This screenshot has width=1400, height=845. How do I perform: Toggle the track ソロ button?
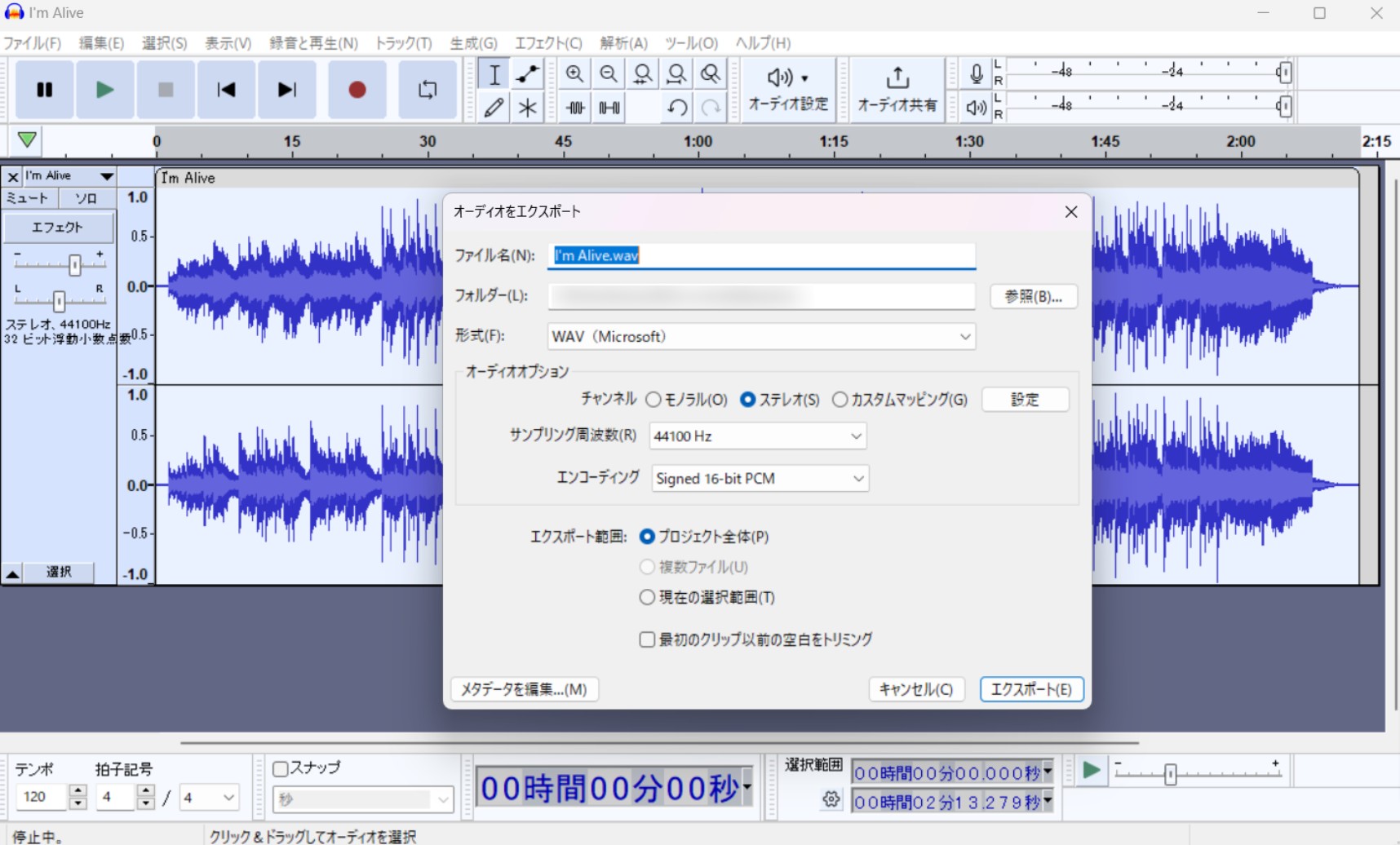pyautogui.click(x=86, y=198)
